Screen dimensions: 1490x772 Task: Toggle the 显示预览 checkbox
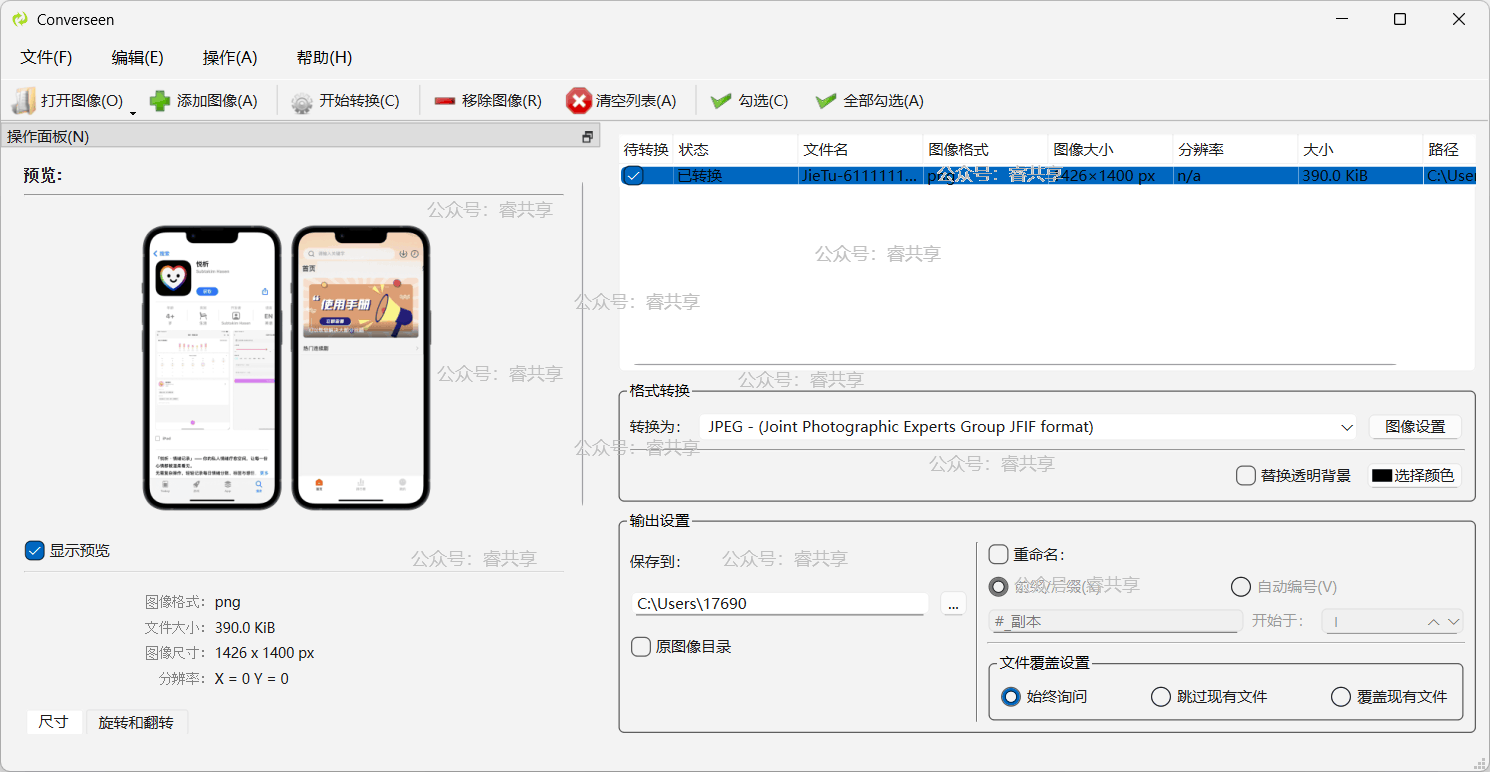(x=35, y=550)
